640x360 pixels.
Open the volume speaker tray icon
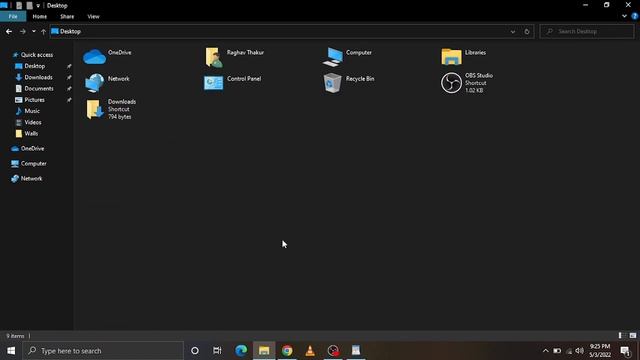[x=579, y=351]
